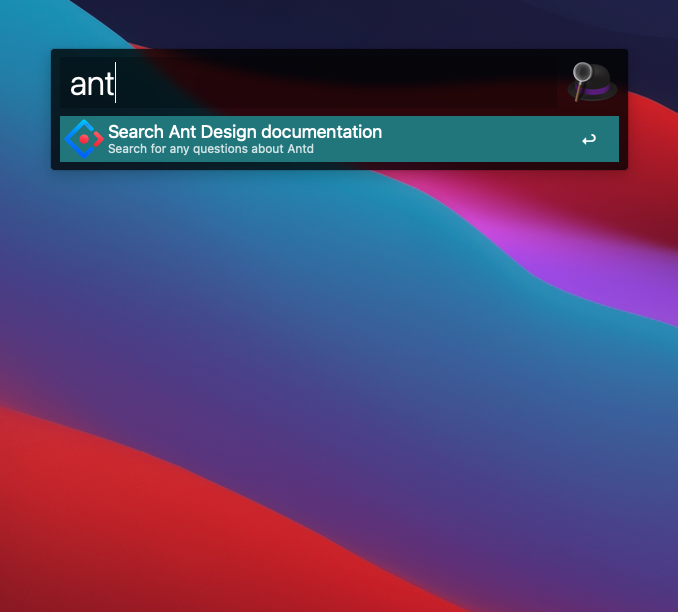Click the Alfred hat icon
Screen dimensions: 678x612
[x=592, y=82]
